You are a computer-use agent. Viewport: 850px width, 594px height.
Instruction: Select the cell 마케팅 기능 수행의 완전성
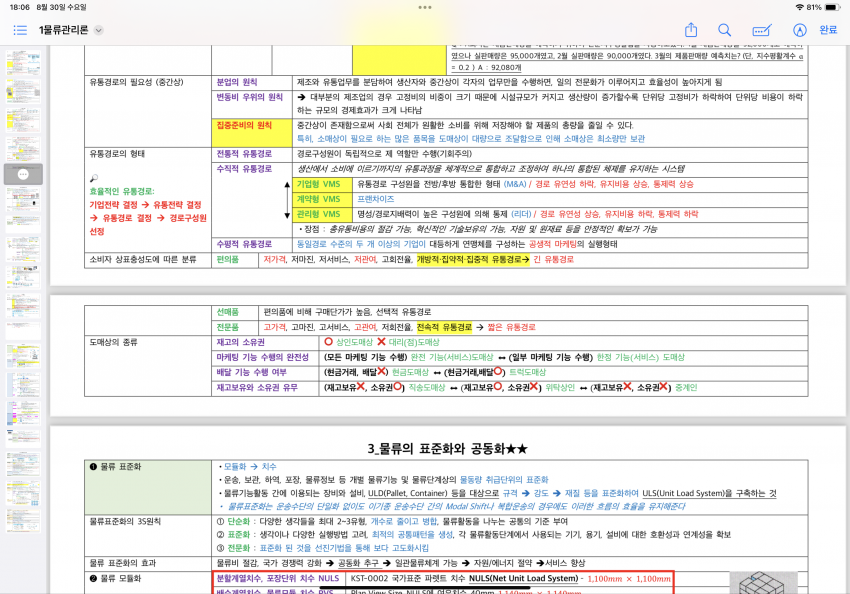262,357
